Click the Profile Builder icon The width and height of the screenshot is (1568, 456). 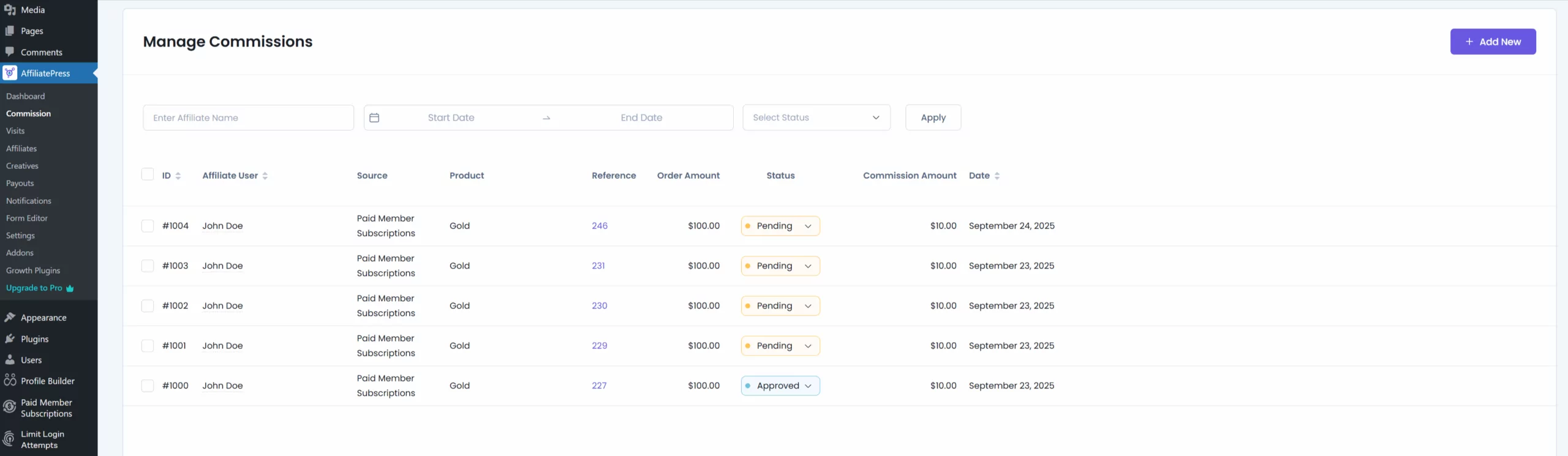click(10, 381)
